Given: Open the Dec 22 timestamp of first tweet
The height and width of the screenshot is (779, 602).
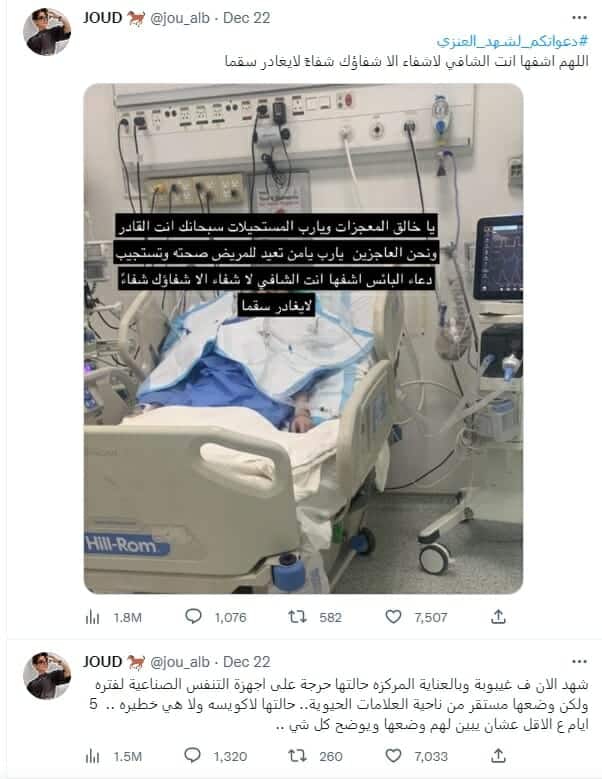Looking at the screenshot, I should tap(246, 18).
